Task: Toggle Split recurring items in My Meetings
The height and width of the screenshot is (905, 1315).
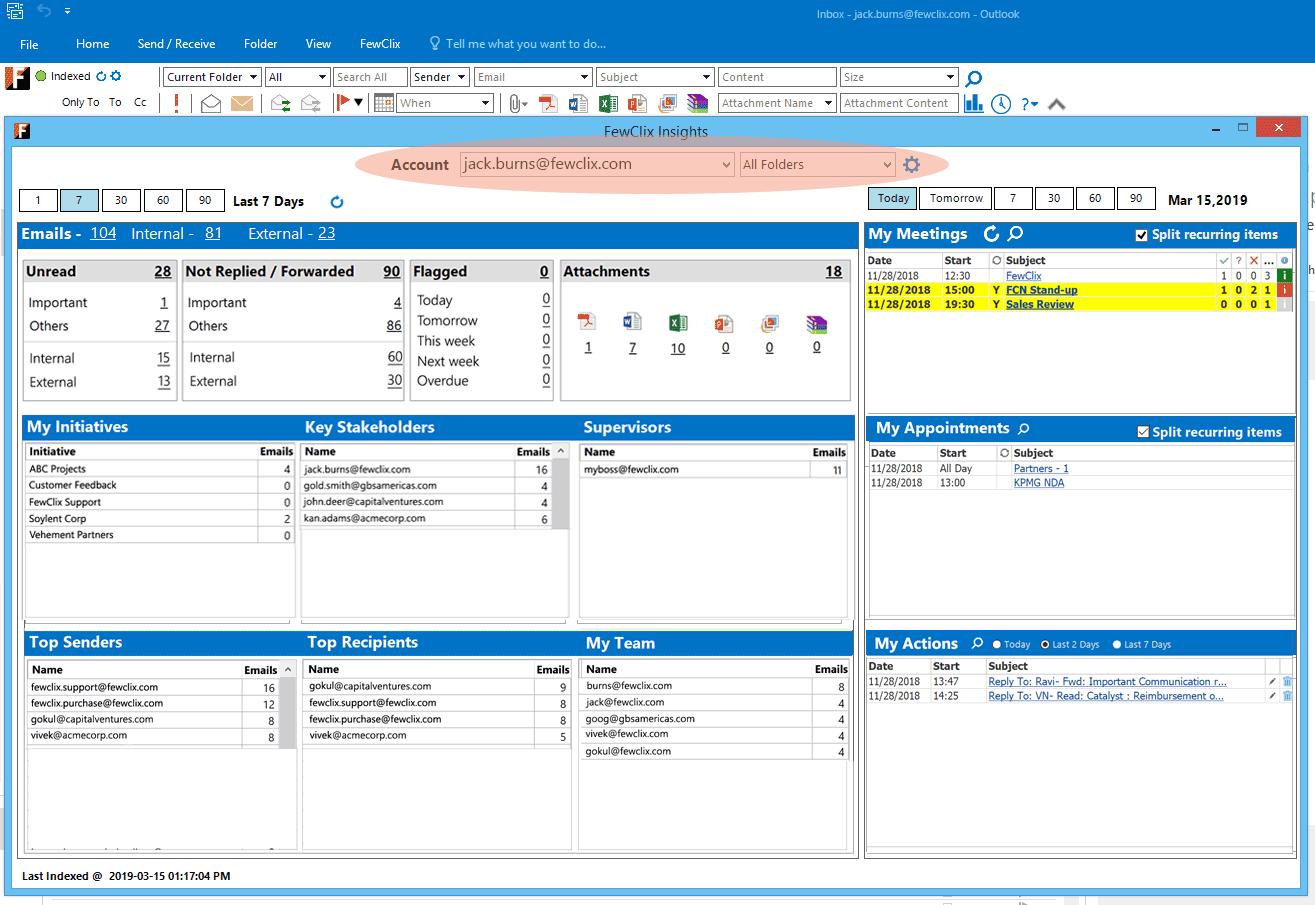Action: pos(1142,235)
